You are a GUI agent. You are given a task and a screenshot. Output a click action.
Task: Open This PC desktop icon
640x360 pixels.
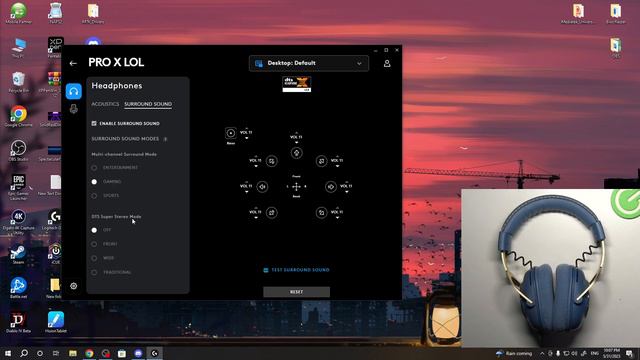[18, 48]
